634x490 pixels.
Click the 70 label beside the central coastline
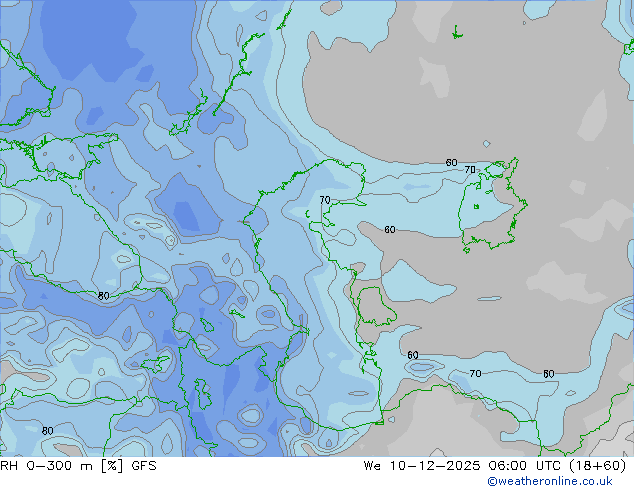tap(325, 200)
